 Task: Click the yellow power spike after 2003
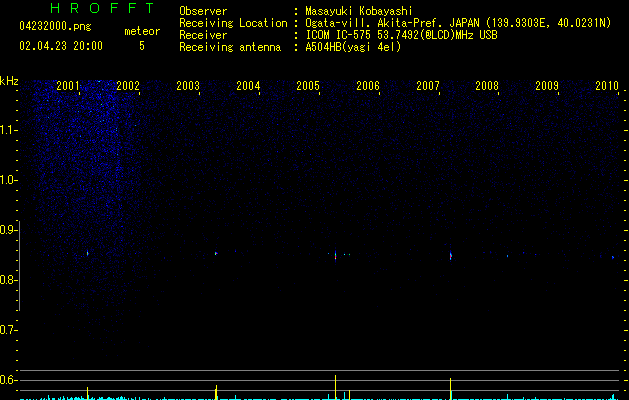pyautogui.click(x=216, y=392)
